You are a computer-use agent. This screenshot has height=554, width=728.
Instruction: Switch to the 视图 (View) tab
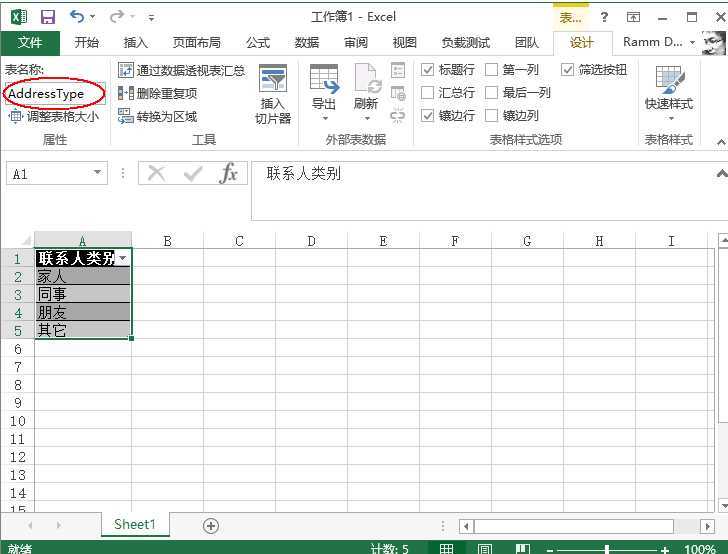pyautogui.click(x=404, y=43)
